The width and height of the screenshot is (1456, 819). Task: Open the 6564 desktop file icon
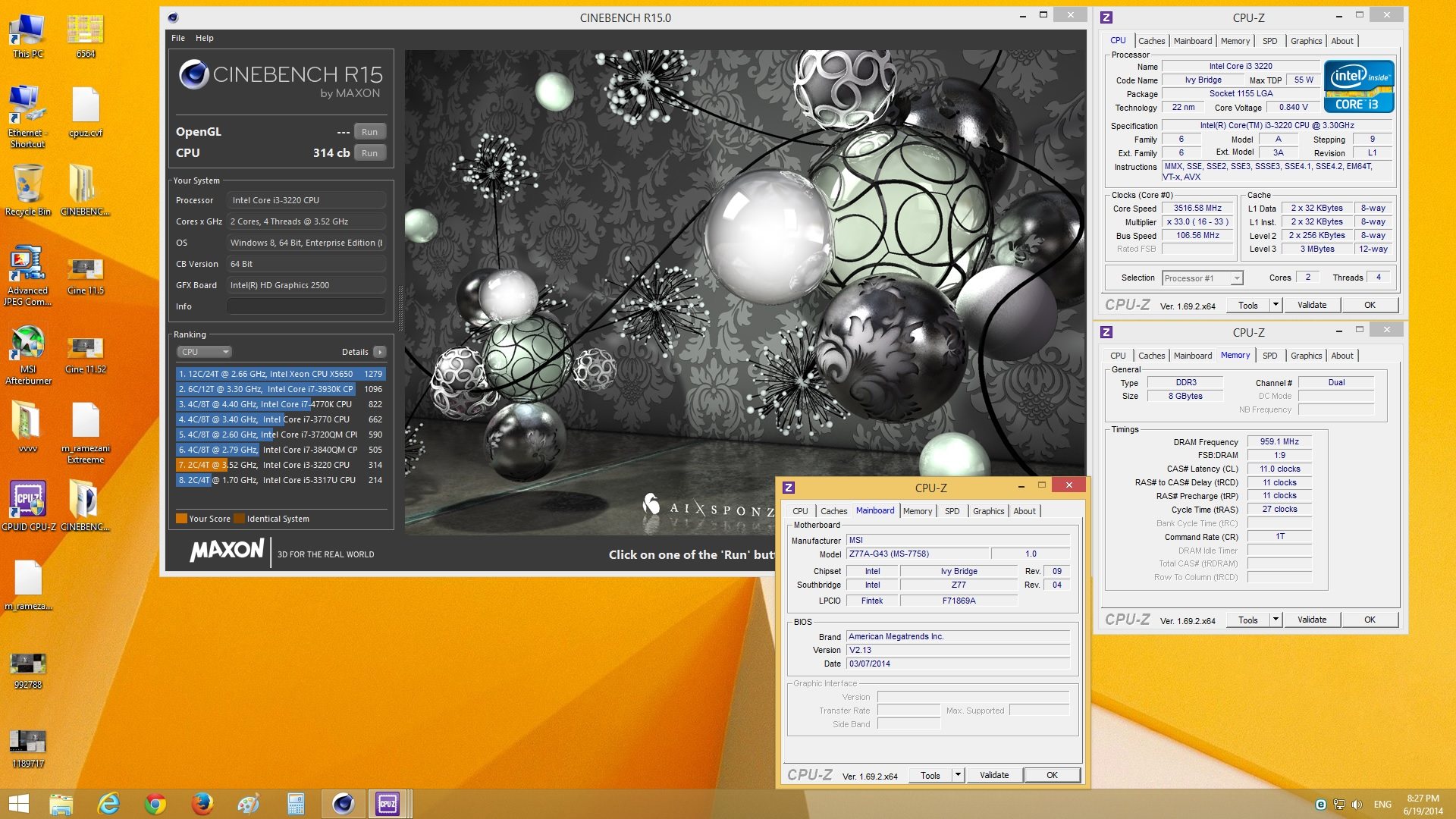coord(85,36)
